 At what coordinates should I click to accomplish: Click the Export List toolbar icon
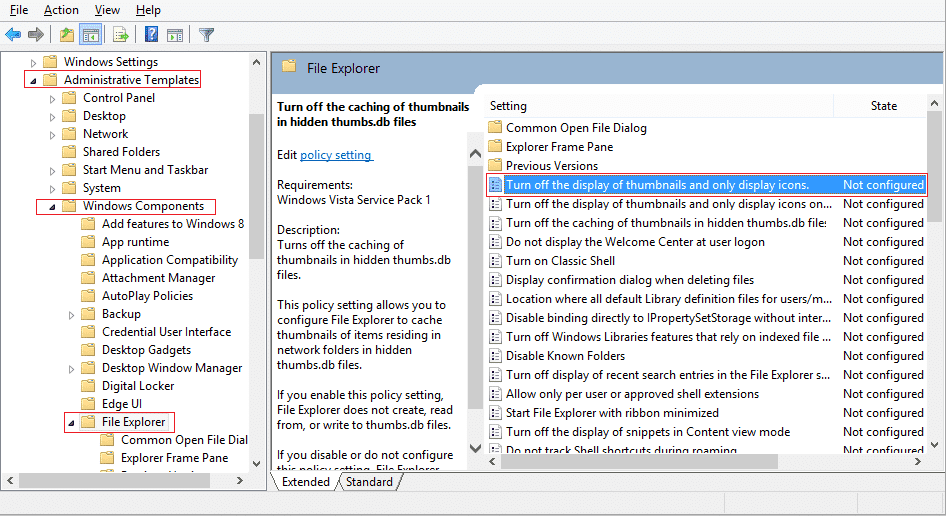(121, 35)
